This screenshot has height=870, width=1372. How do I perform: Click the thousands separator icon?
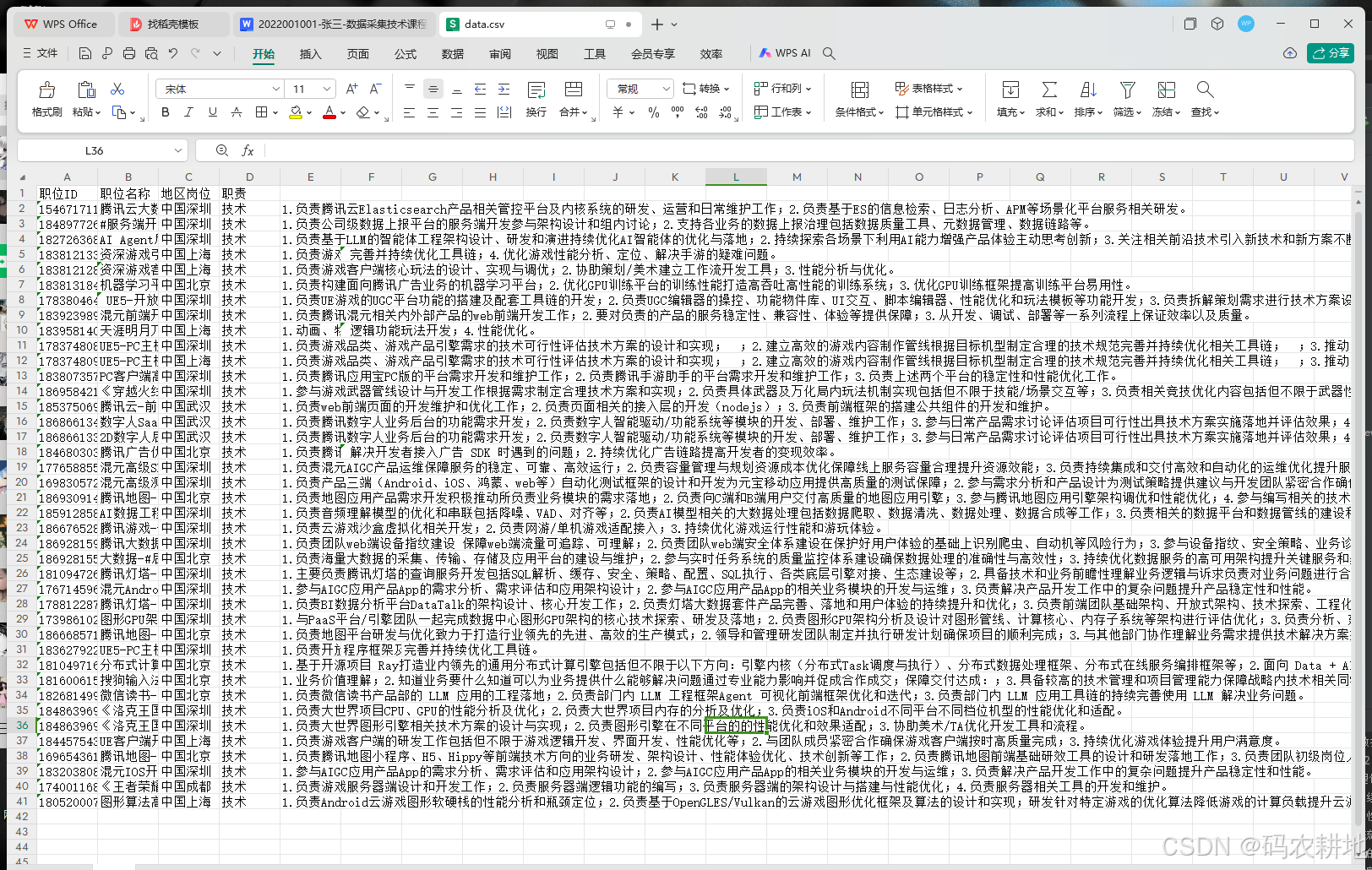(x=678, y=112)
